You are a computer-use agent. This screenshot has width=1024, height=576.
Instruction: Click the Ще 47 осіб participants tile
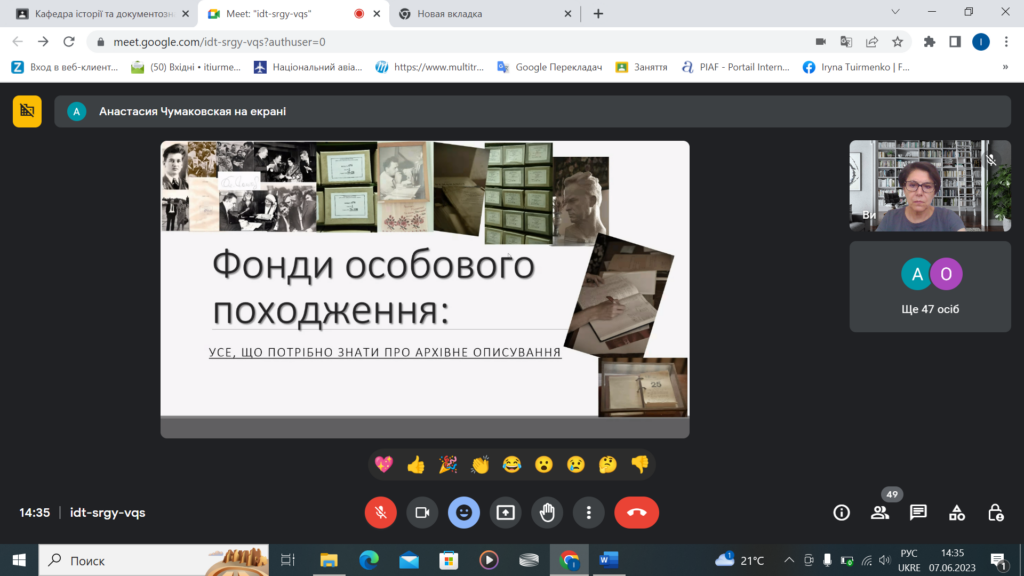pos(930,286)
